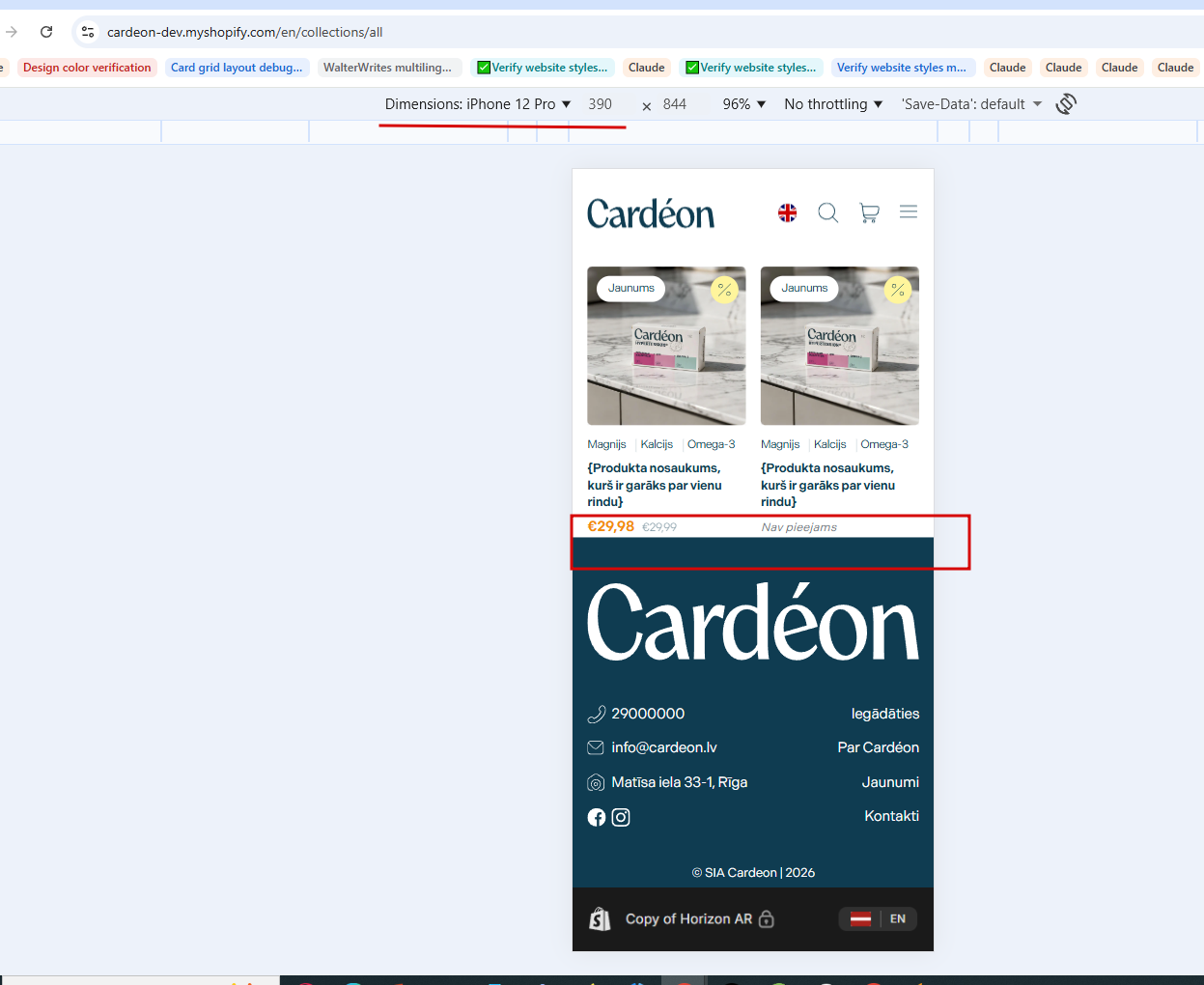Open the Instagram icon in footer
The image size is (1204, 985).
click(621, 817)
